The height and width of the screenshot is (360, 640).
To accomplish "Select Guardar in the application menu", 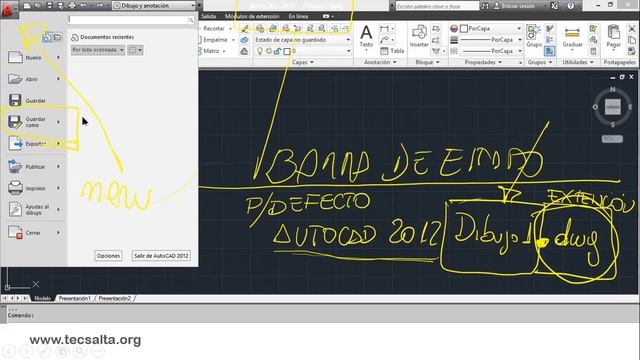I will pos(34,100).
